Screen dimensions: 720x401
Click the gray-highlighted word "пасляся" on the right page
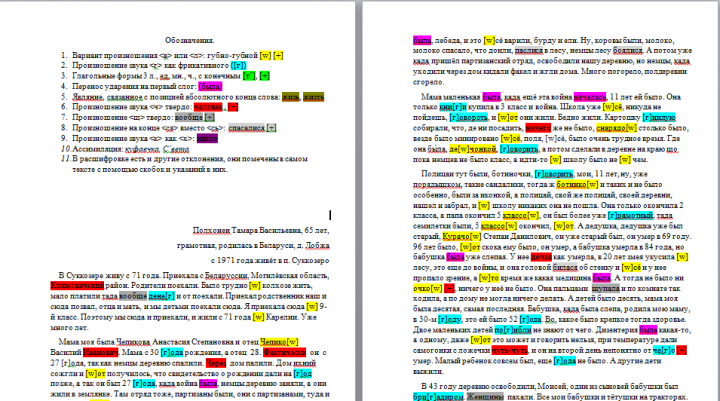tap(529, 51)
